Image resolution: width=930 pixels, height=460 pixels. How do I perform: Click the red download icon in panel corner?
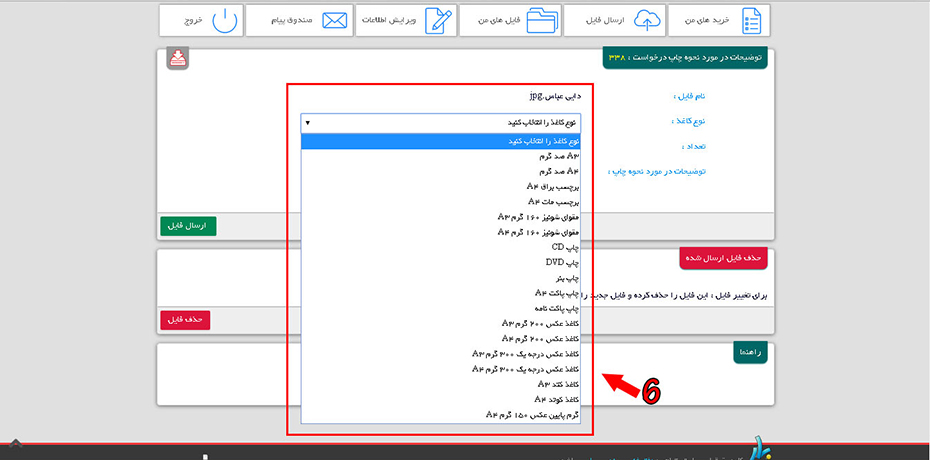(178, 59)
